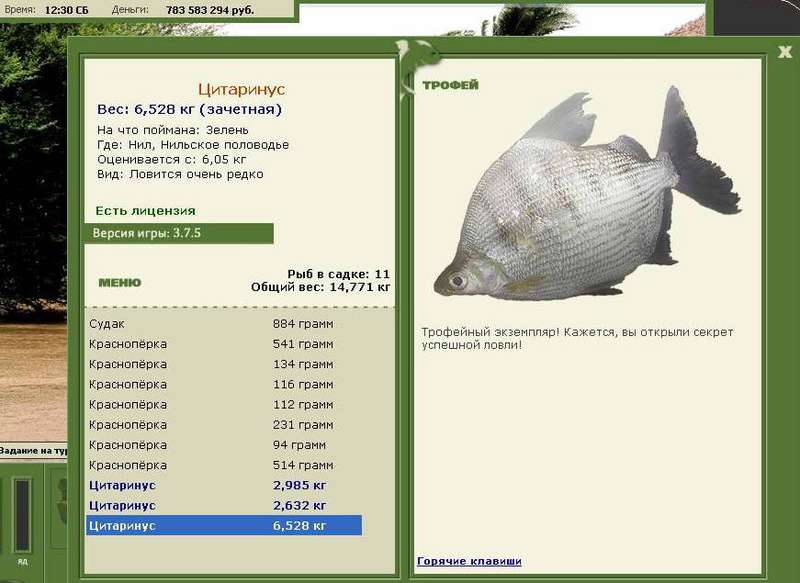Select the Краснопёрка 116 грамм row
800x583 pixels.
[x=224, y=385]
